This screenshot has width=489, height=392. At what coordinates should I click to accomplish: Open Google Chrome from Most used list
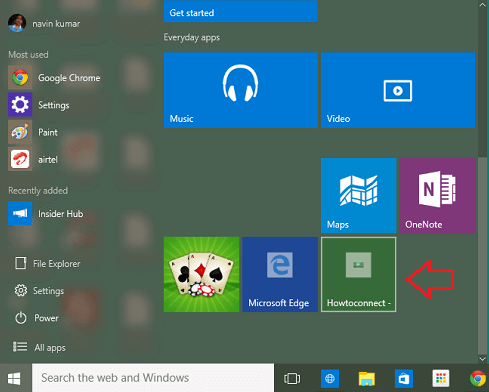click(55, 78)
